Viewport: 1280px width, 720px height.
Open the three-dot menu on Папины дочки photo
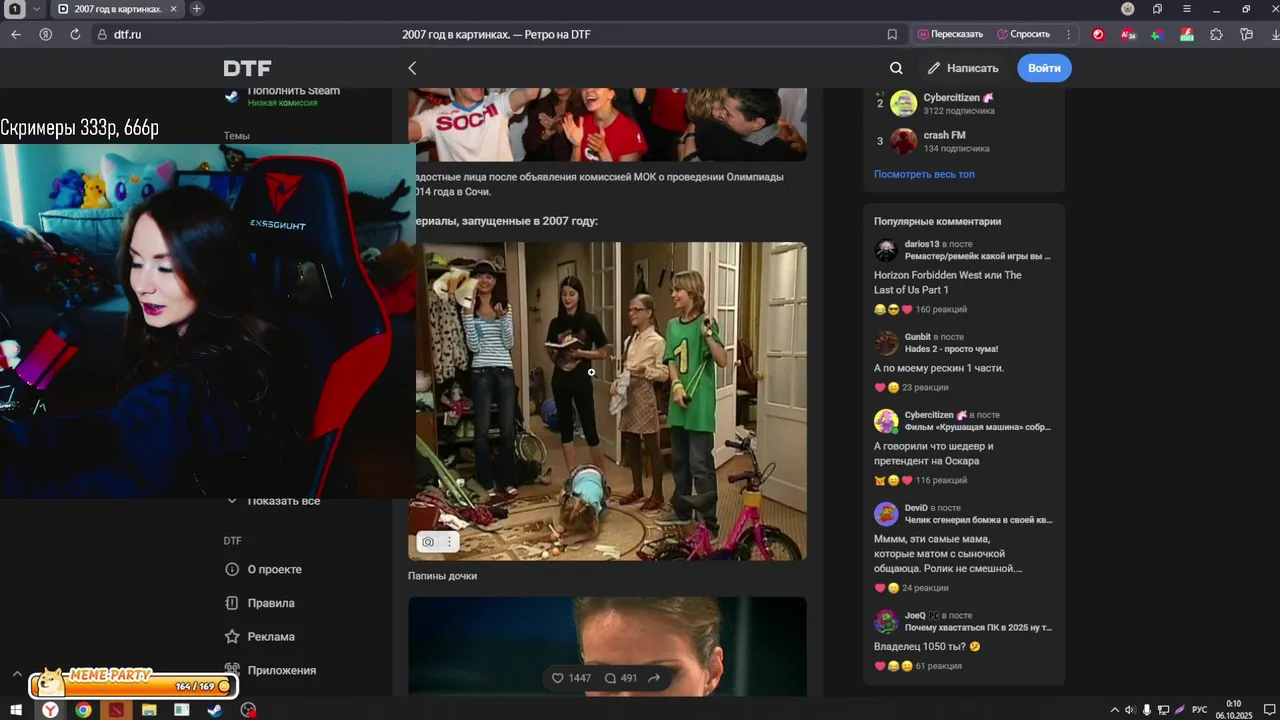[449, 542]
